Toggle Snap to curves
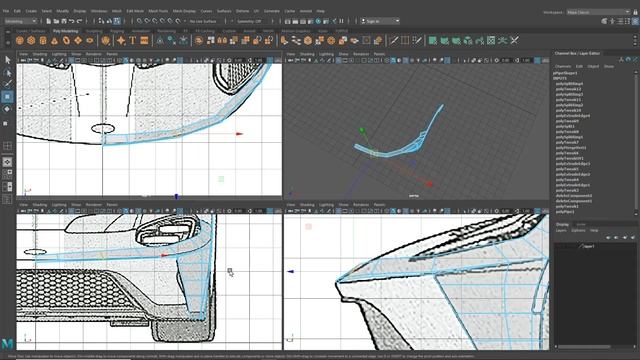The image size is (640, 360). [x=147, y=21]
